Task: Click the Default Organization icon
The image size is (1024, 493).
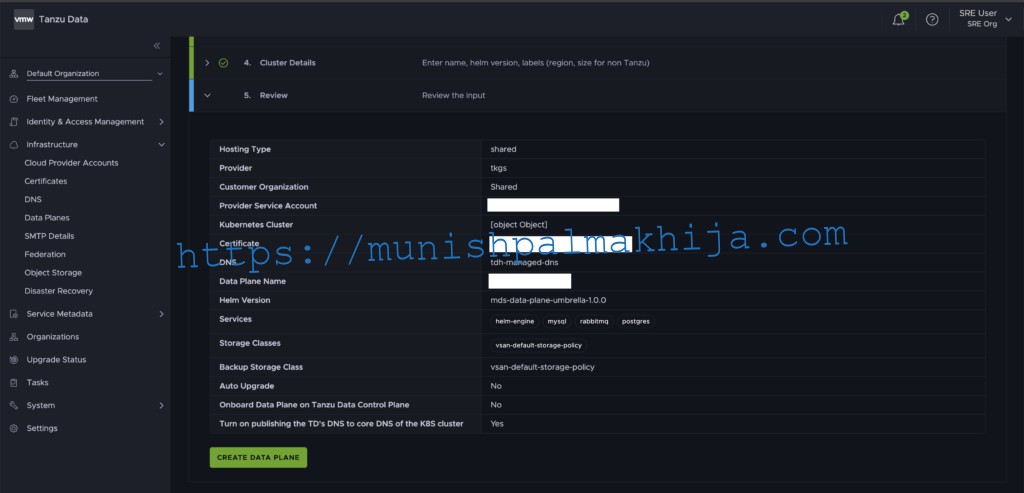Action: 14,74
